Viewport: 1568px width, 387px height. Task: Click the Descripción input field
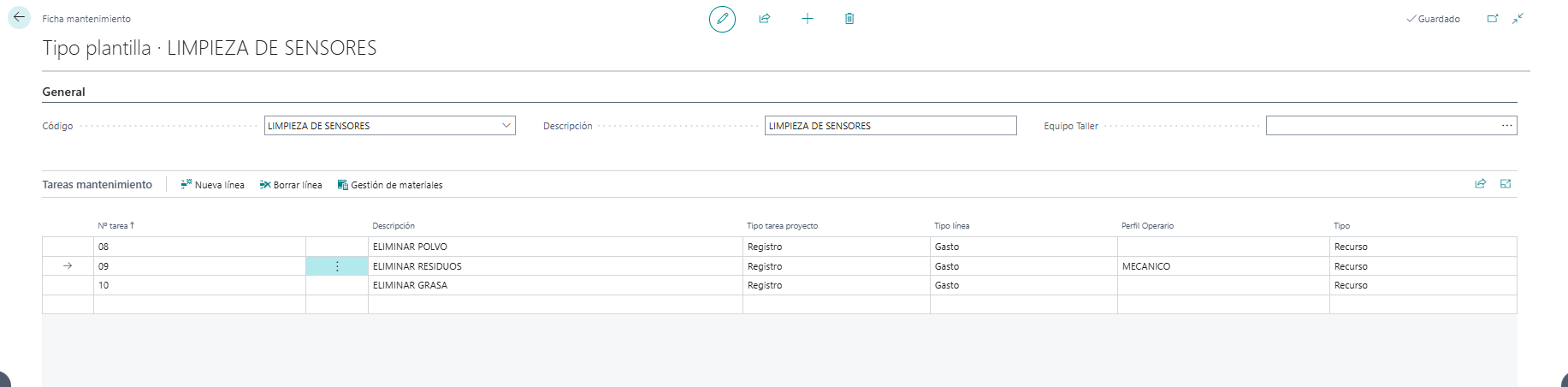891,126
